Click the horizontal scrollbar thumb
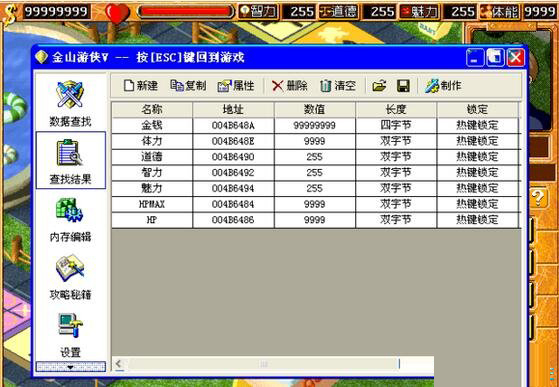Screen dimensions: 559x387 click(263, 364)
